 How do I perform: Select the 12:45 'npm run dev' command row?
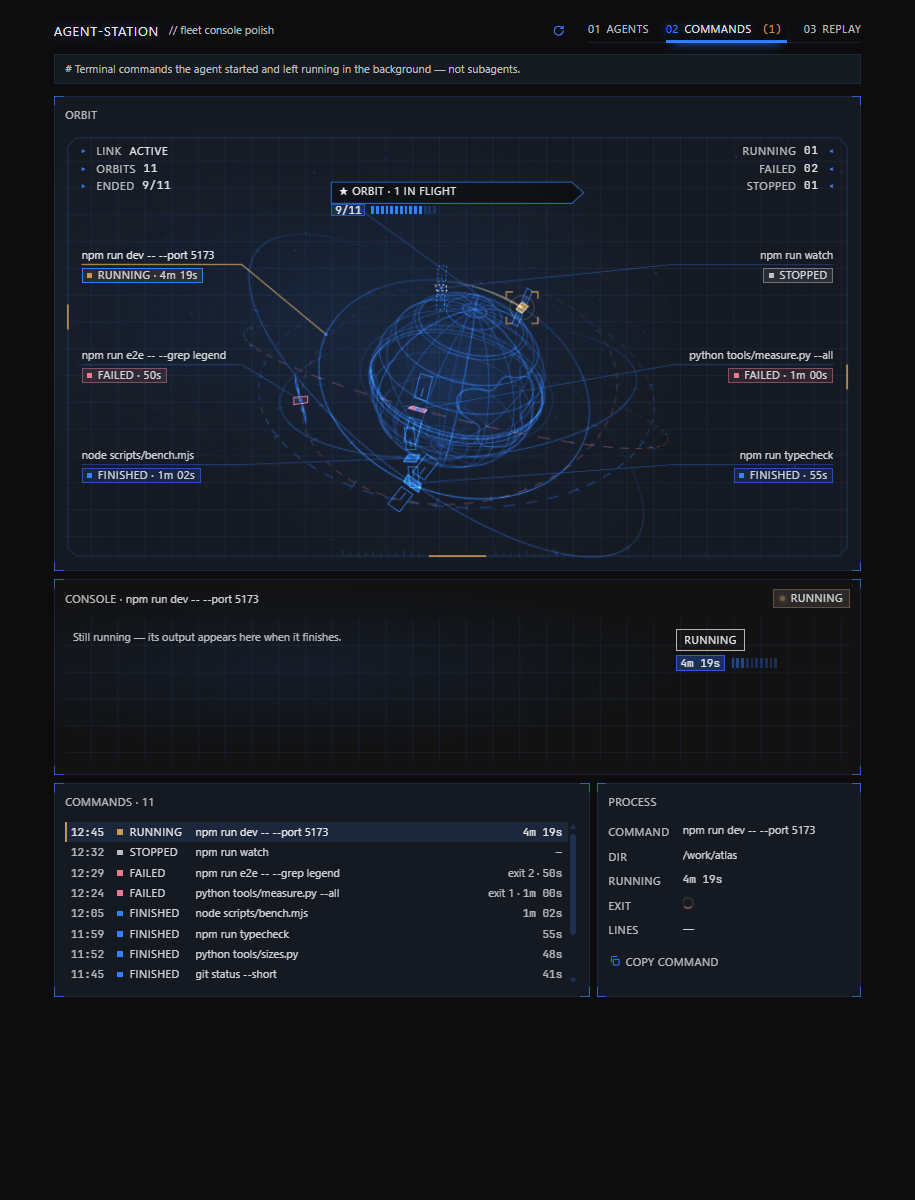point(317,832)
